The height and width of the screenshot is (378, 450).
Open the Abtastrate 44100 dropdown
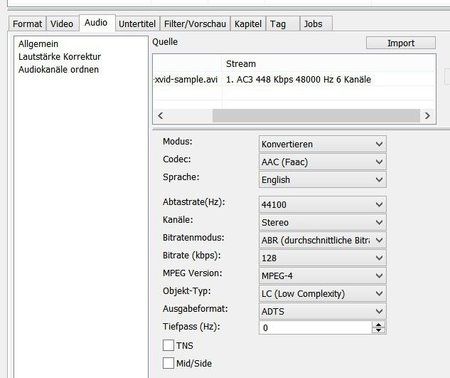pos(322,204)
